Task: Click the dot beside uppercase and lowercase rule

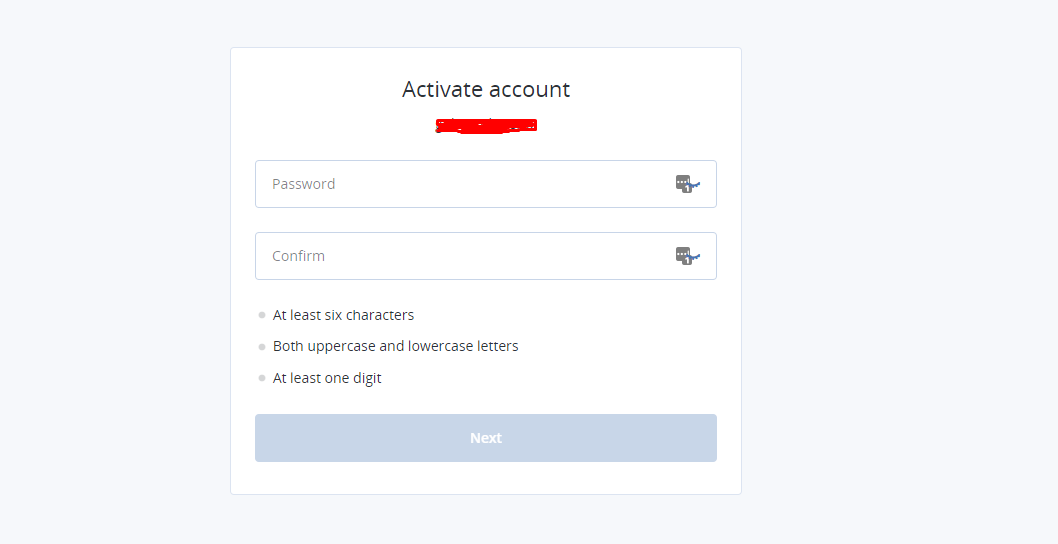Action: click(x=262, y=347)
